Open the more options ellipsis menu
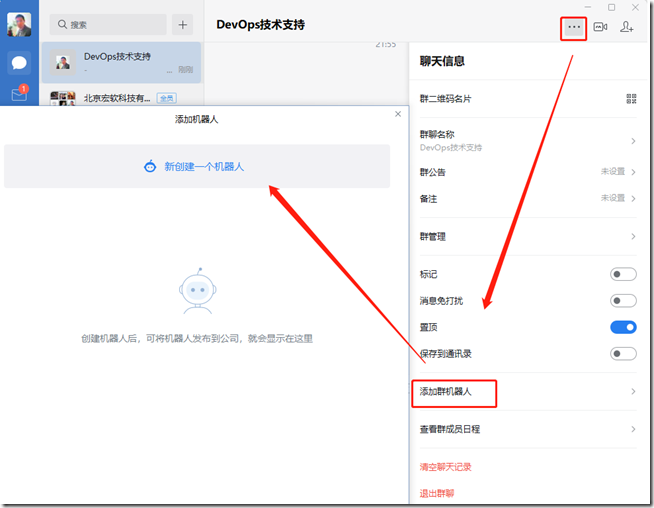Screen dimensions: 654x508 tap(574, 27)
